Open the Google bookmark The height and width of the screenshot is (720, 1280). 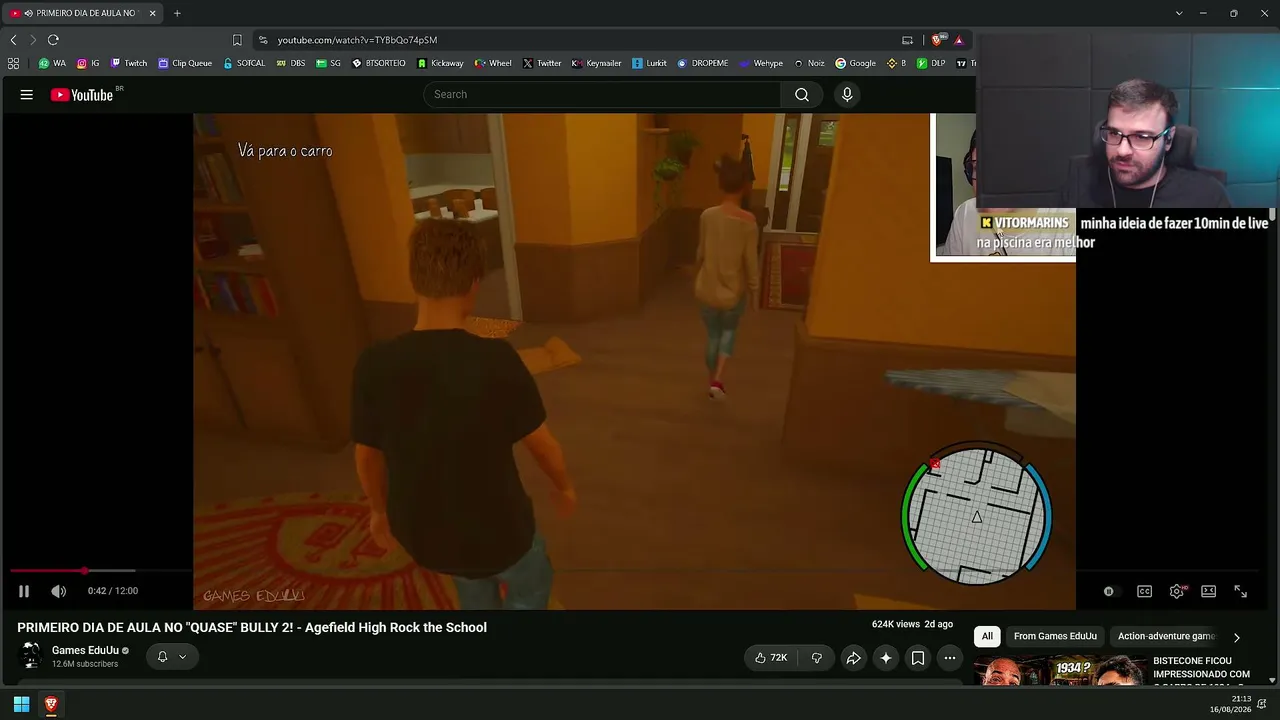[855, 63]
